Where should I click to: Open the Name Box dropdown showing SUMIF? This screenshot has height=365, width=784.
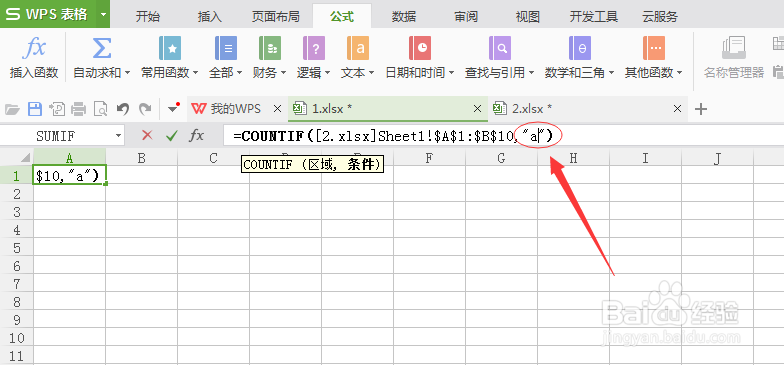(118, 136)
